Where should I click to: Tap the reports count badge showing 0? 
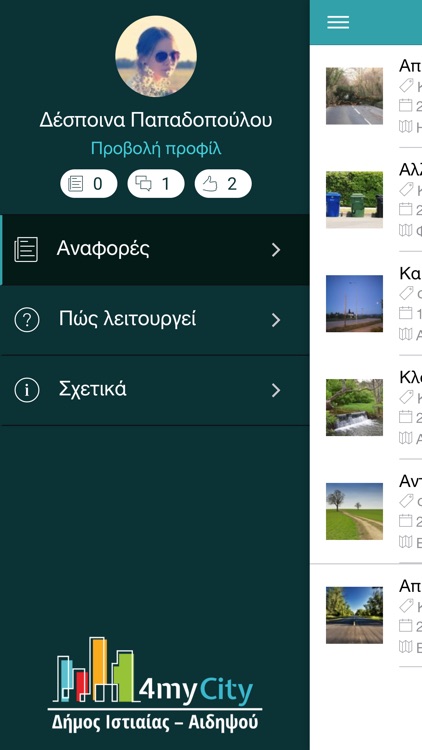click(89, 184)
